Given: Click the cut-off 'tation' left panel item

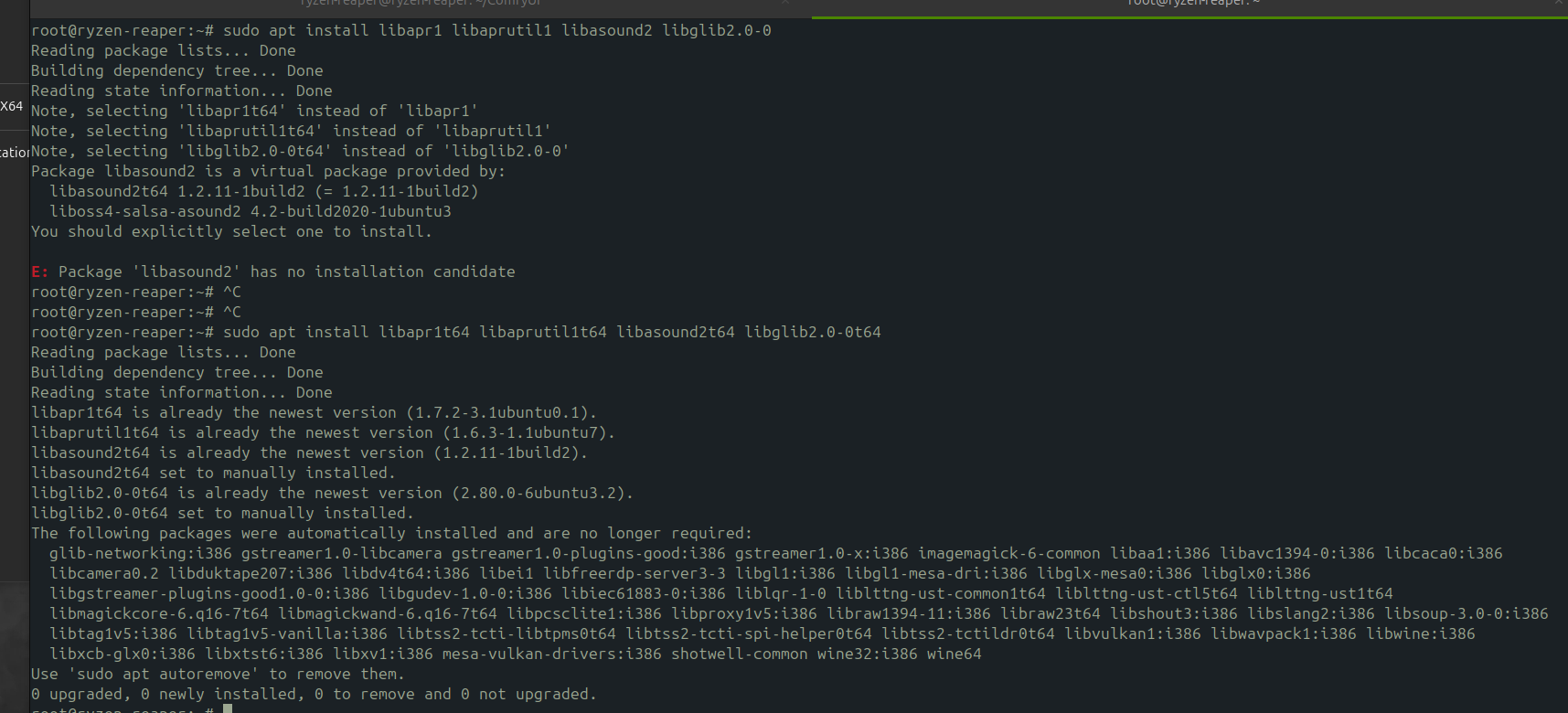Looking at the screenshot, I should pos(15,152).
